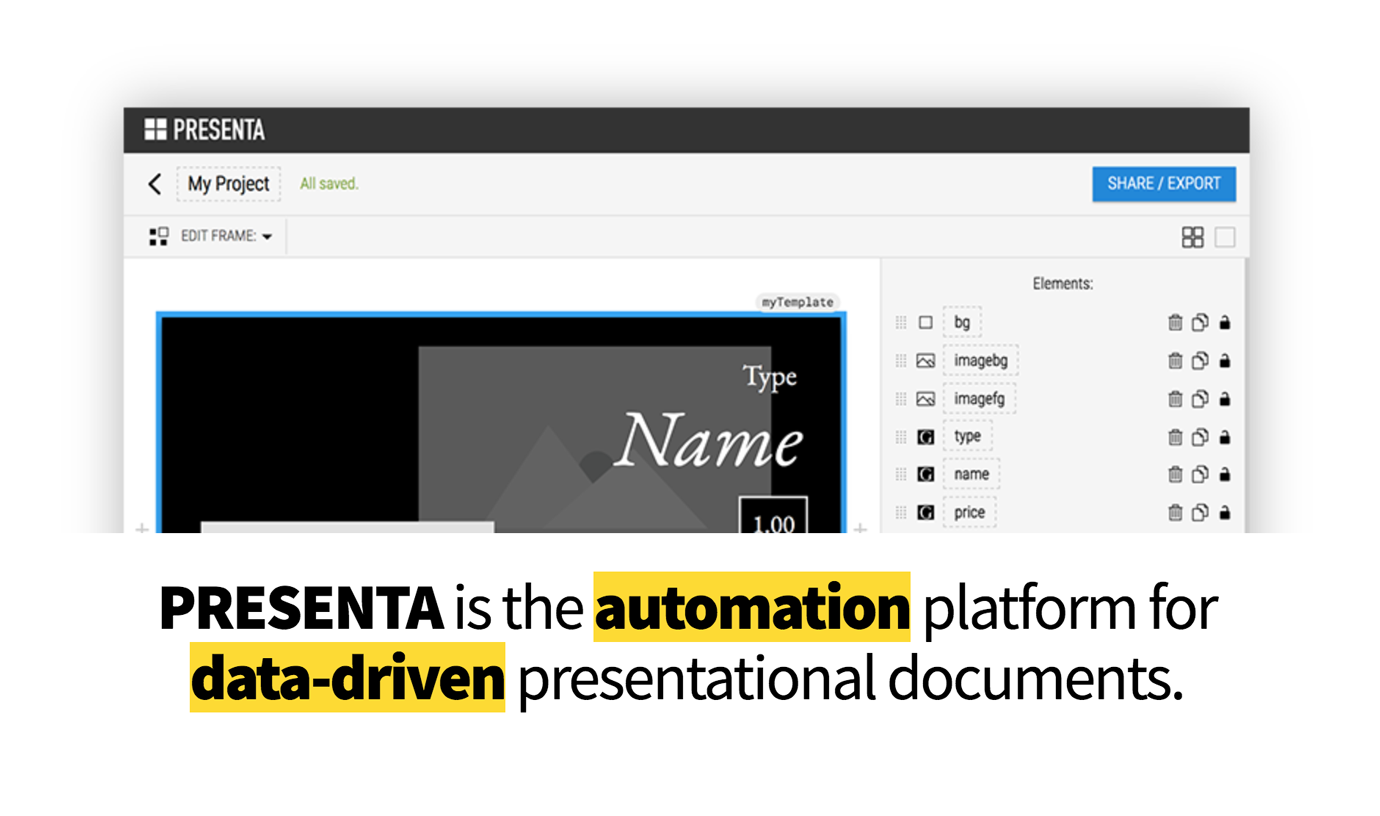Image resolution: width=1380 pixels, height=816 pixels.
Task: Delete the bg element
Action: (1175, 323)
